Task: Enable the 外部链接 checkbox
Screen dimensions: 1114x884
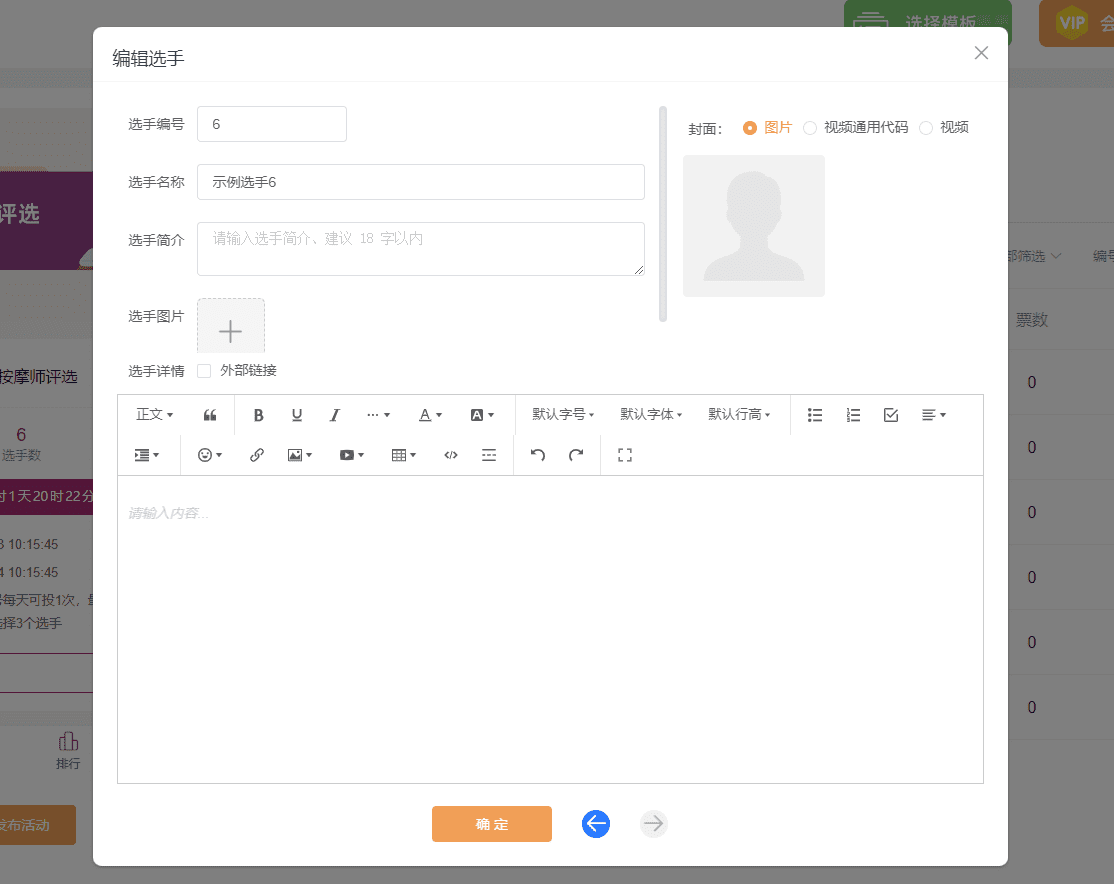Action: [203, 370]
